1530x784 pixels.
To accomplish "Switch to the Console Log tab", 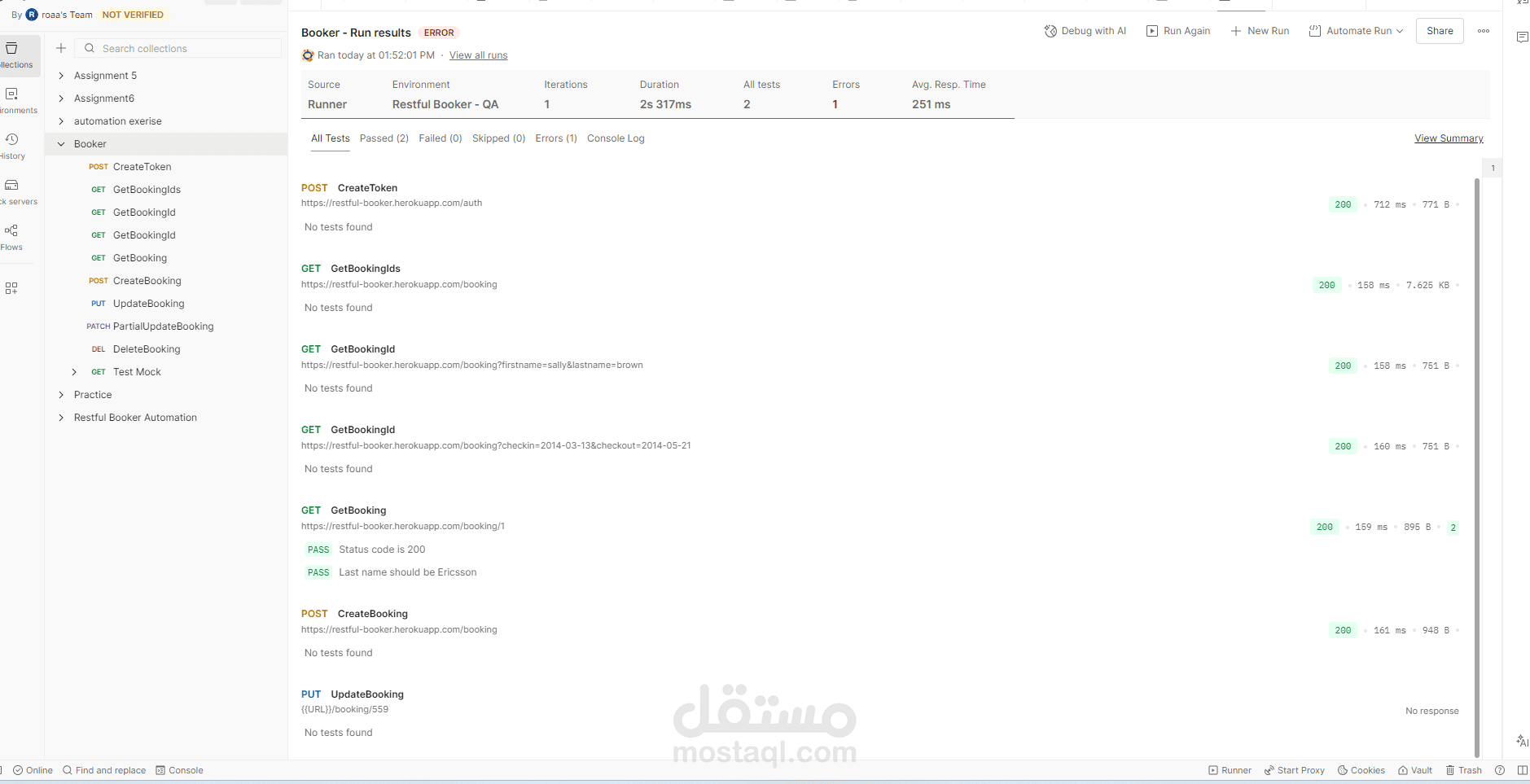I will click(x=616, y=138).
